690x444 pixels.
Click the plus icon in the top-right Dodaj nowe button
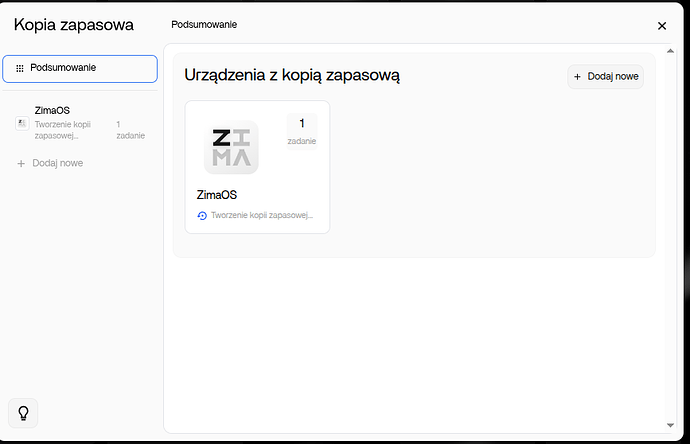(x=577, y=76)
